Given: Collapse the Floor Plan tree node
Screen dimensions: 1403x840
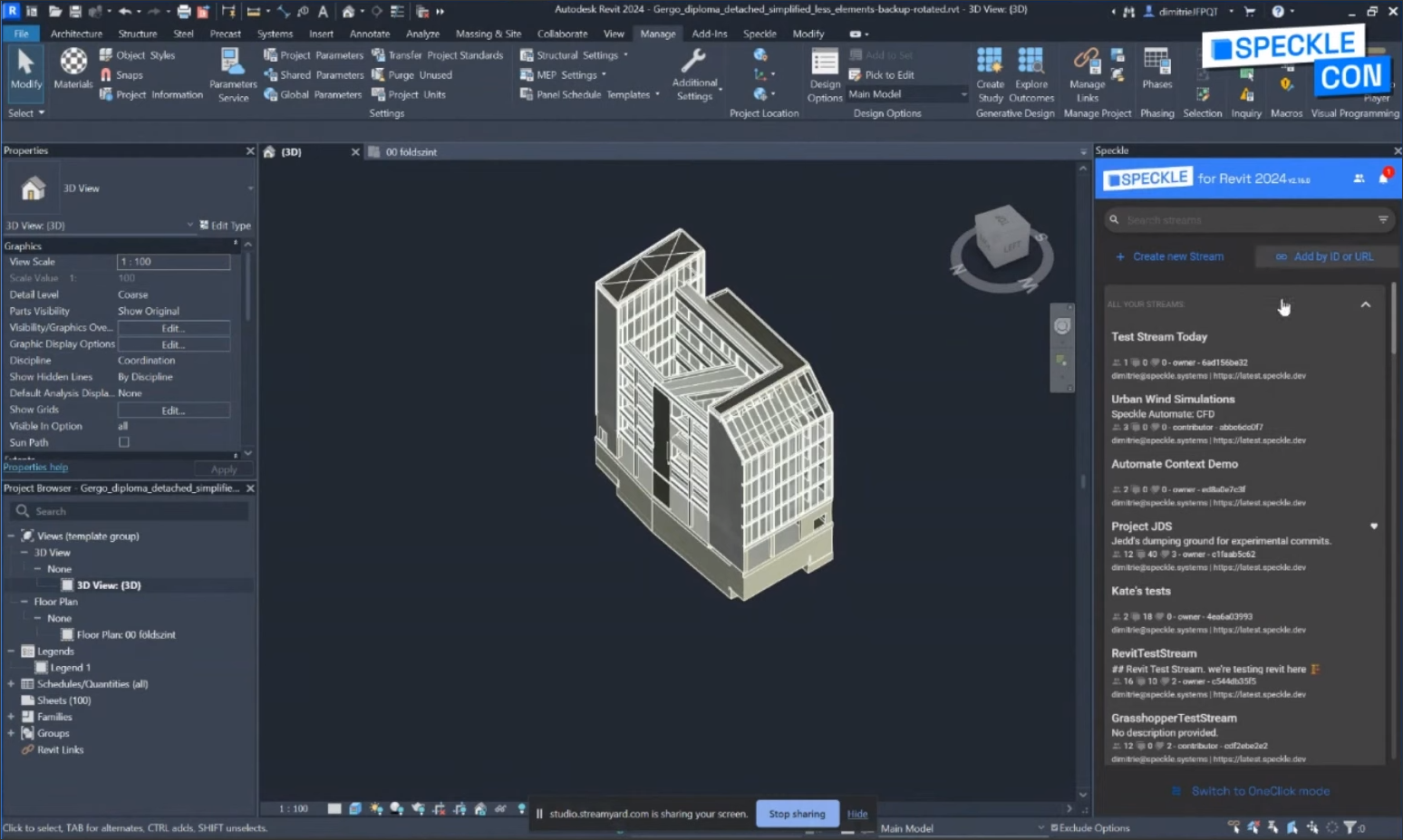Looking at the screenshot, I should point(24,602).
